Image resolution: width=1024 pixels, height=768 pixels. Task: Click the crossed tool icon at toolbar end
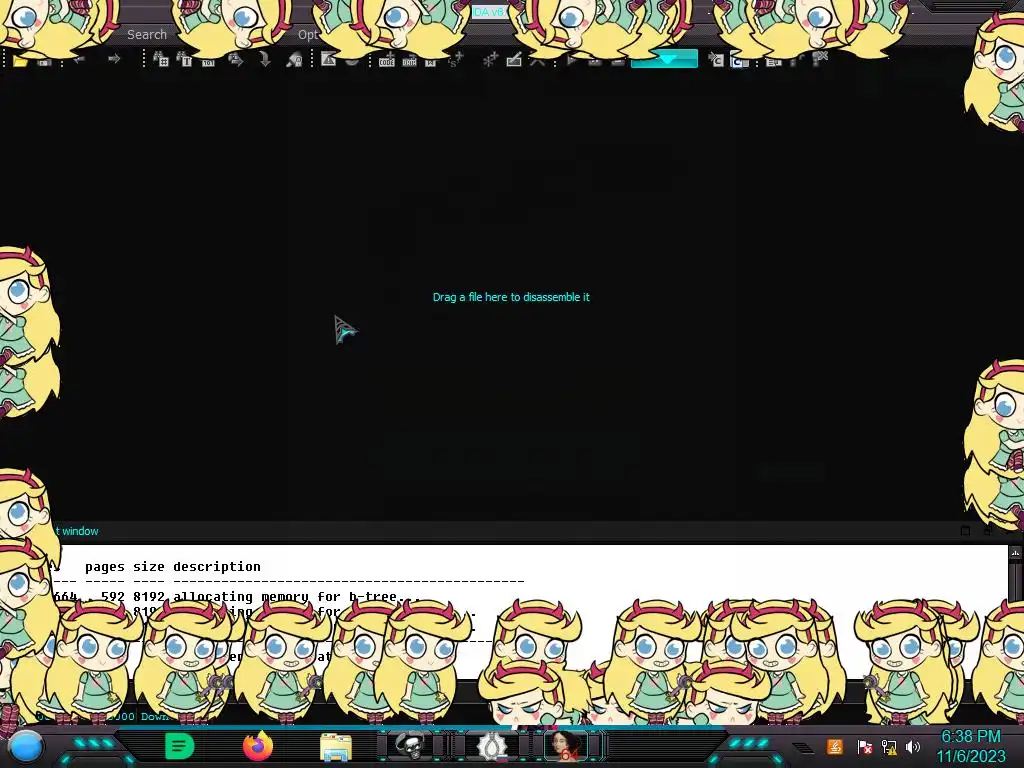tap(820, 59)
